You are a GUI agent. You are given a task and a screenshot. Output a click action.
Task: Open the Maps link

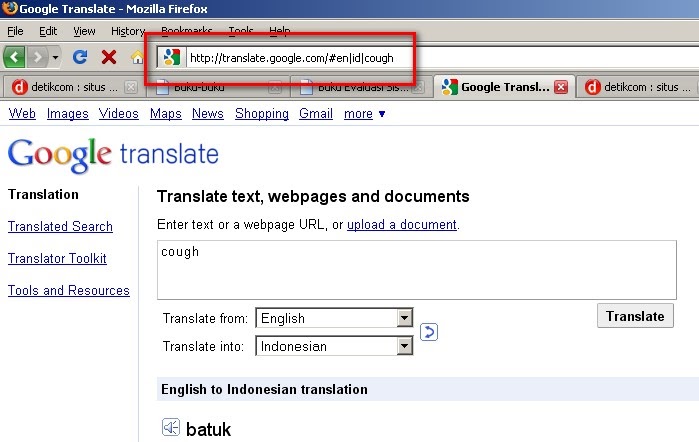tap(166, 114)
